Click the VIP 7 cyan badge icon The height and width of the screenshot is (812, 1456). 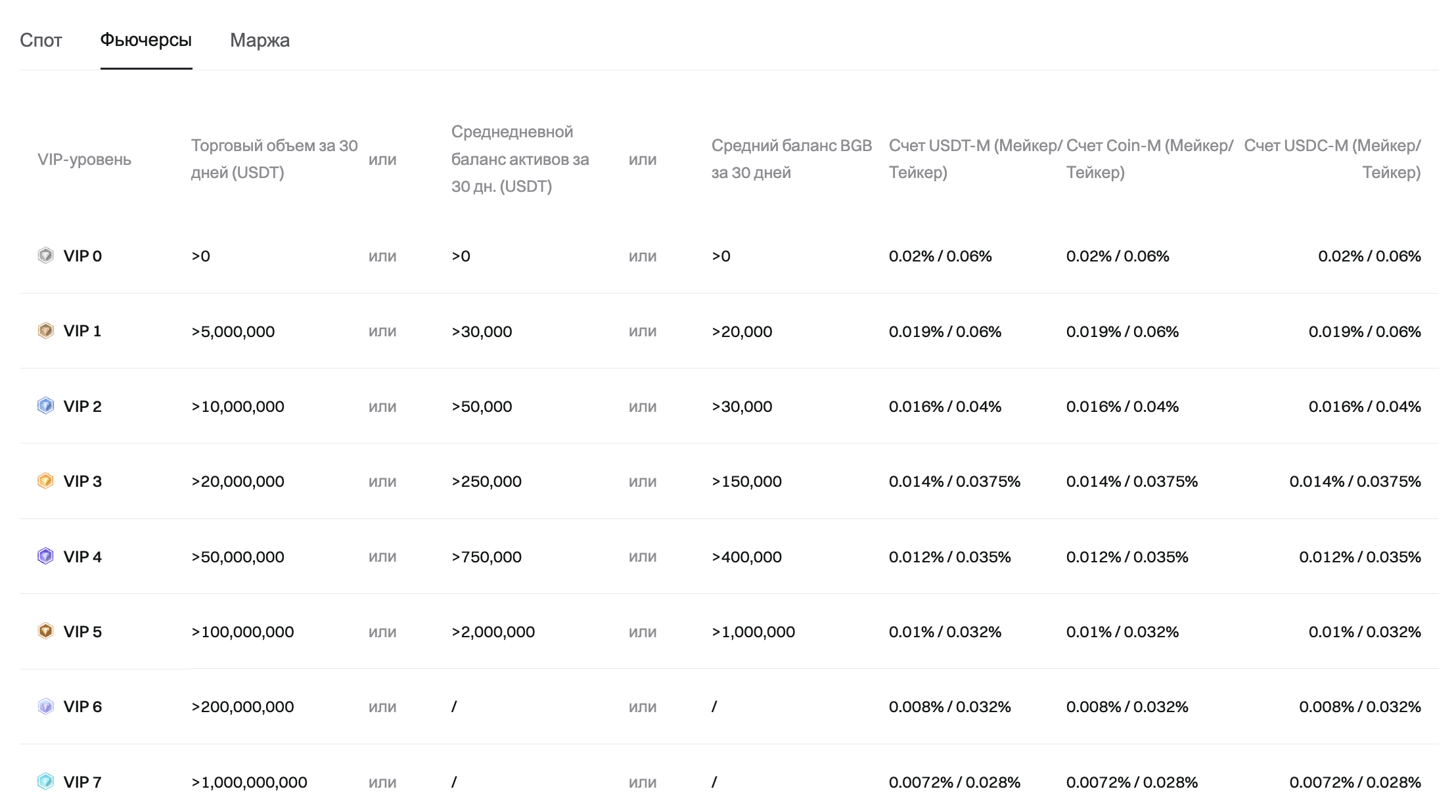(x=45, y=782)
